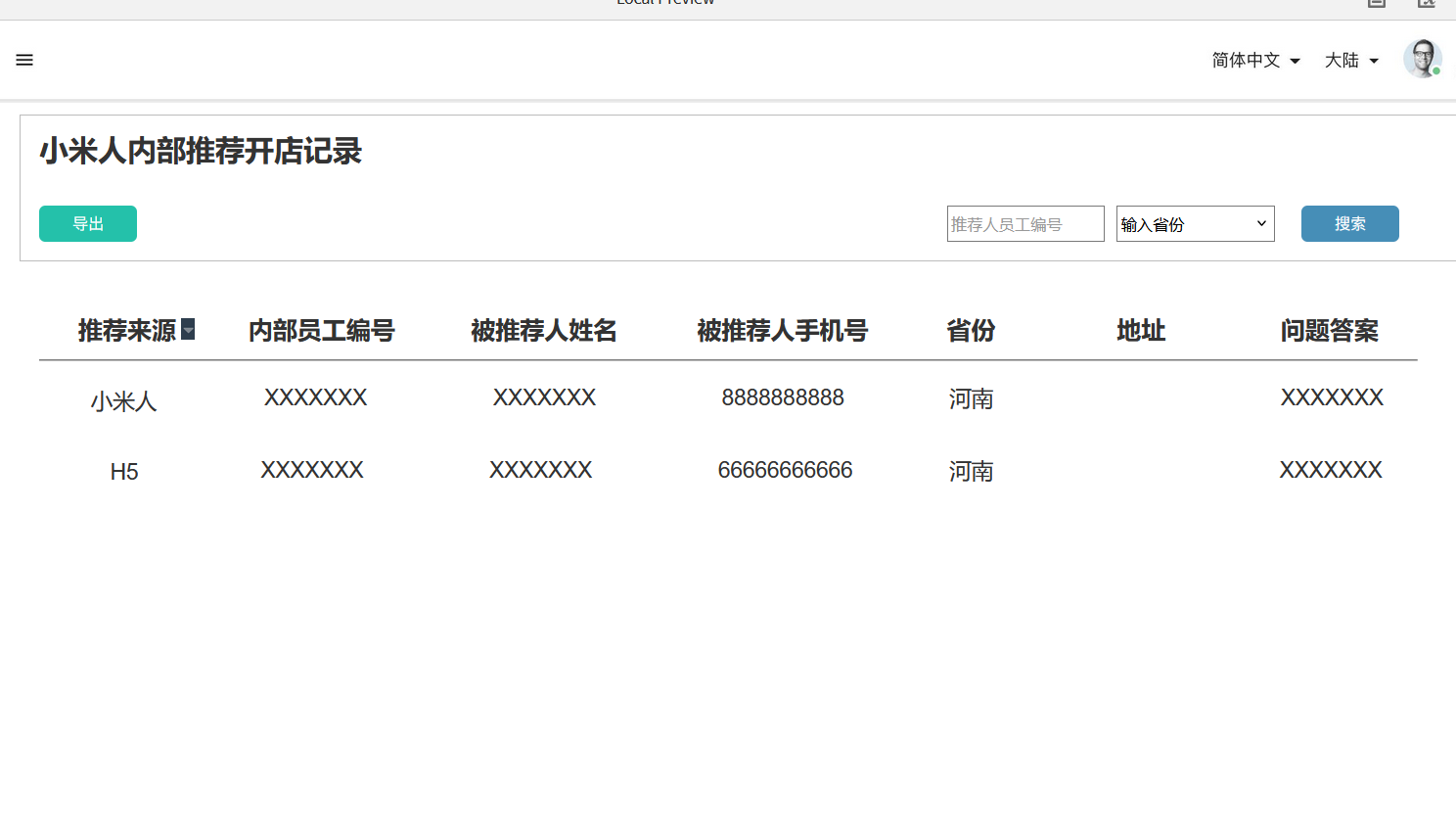Click phone number 8888888888

[783, 397]
